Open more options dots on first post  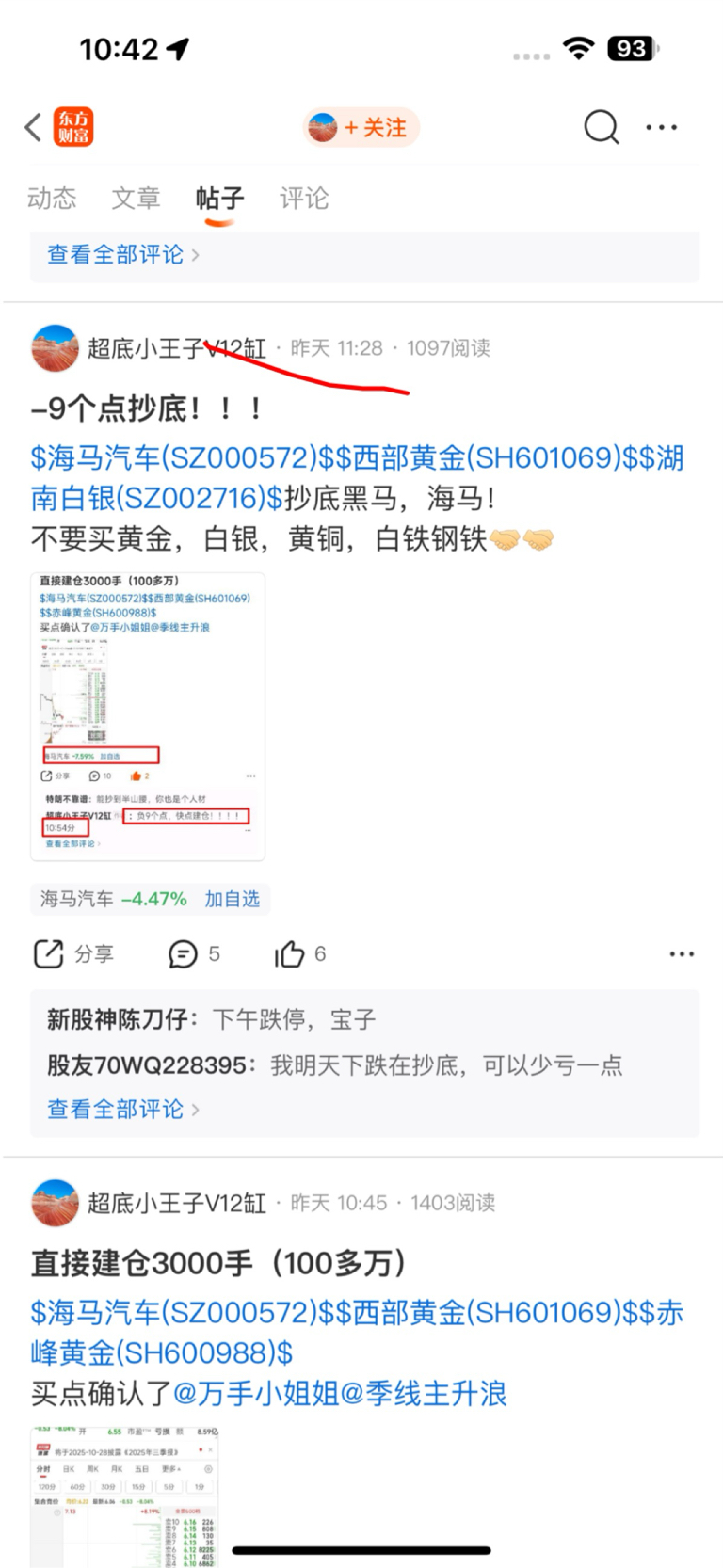[x=682, y=954]
